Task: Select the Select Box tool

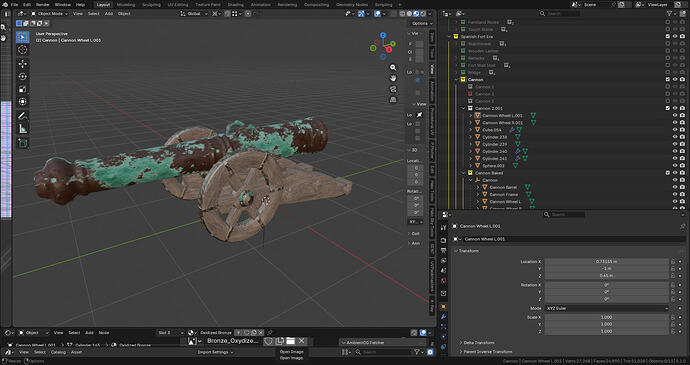Action: [x=22, y=37]
